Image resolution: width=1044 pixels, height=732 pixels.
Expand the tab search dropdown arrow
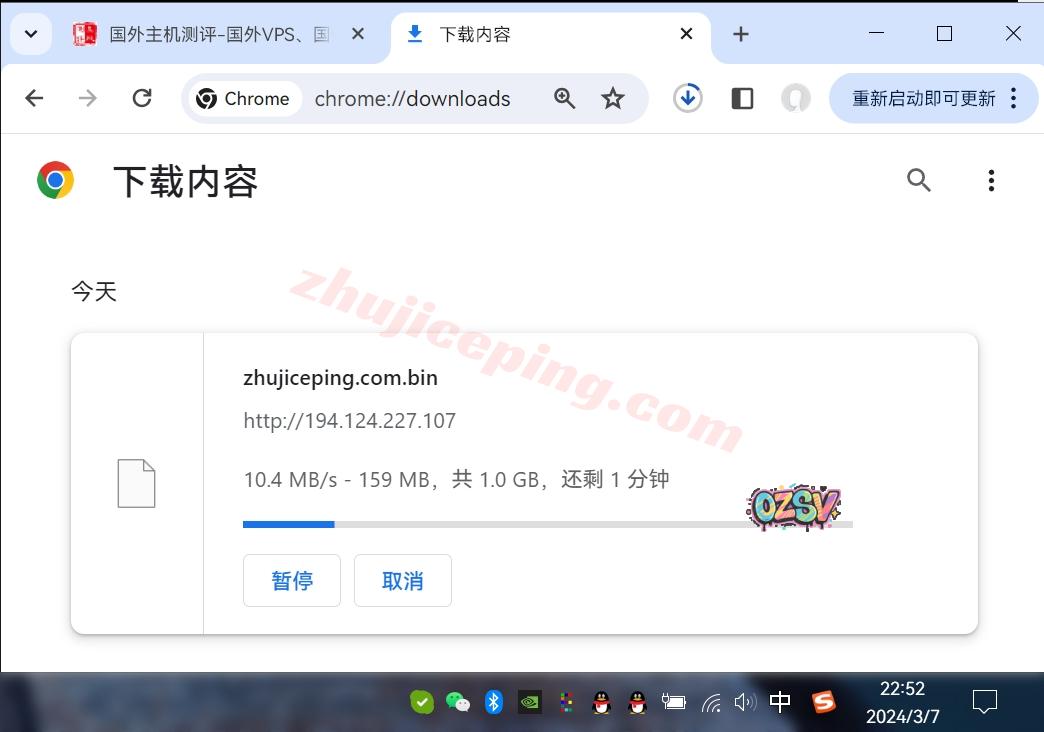tap(31, 34)
